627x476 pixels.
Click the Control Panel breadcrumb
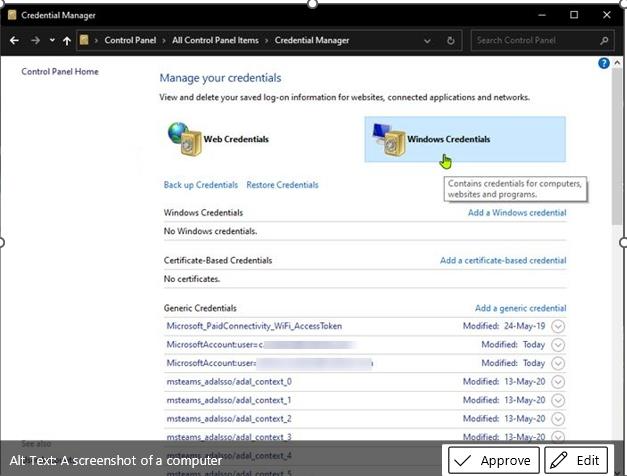coord(130,40)
